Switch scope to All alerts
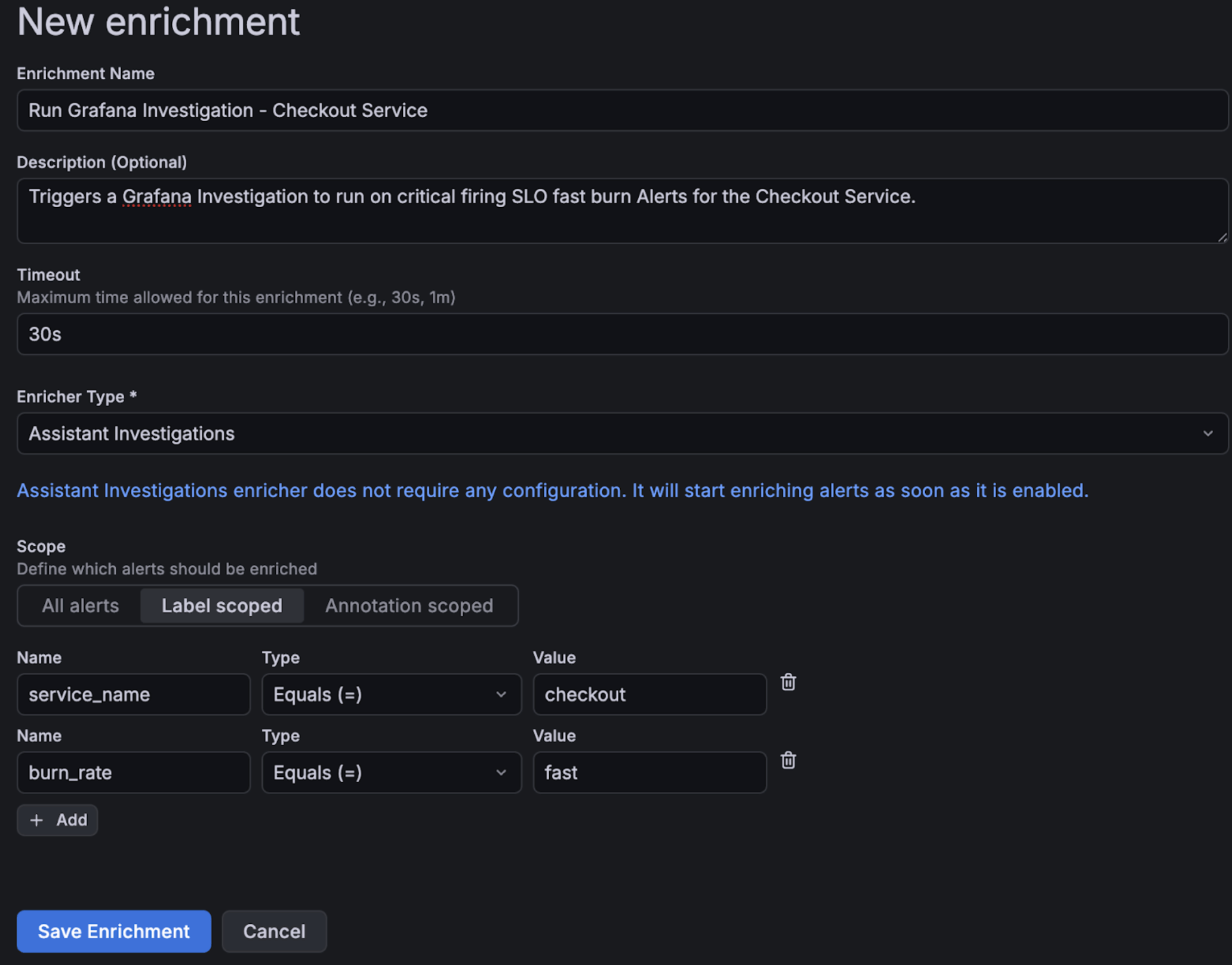 [x=79, y=606]
